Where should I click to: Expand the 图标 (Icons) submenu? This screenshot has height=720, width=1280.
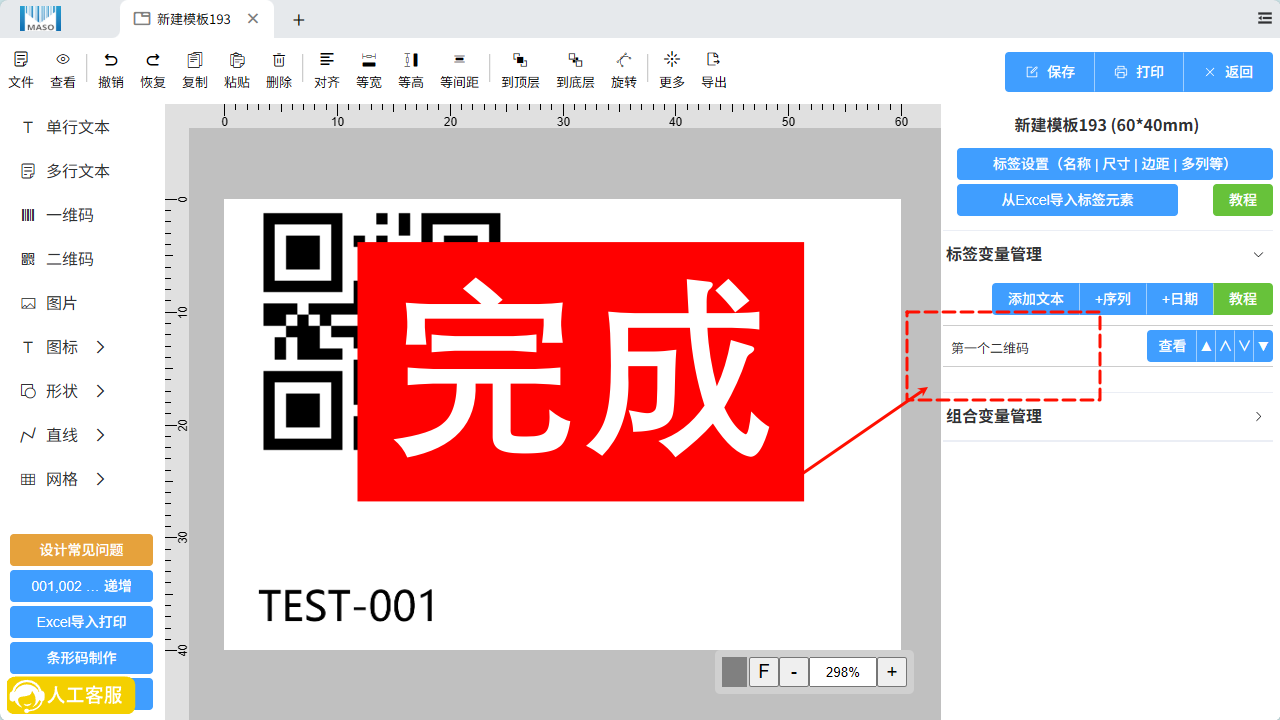coord(100,347)
